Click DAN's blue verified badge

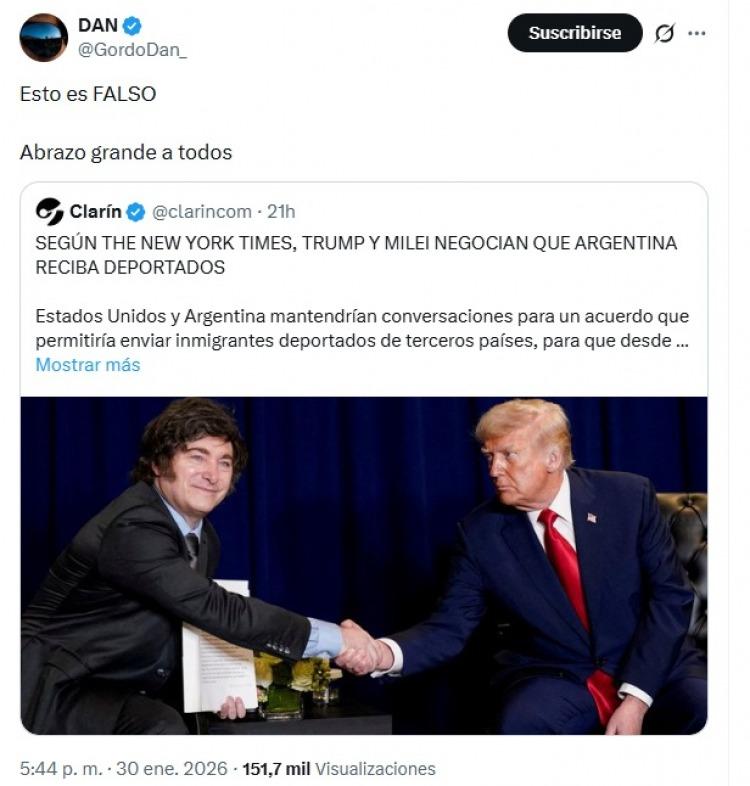pos(132,26)
